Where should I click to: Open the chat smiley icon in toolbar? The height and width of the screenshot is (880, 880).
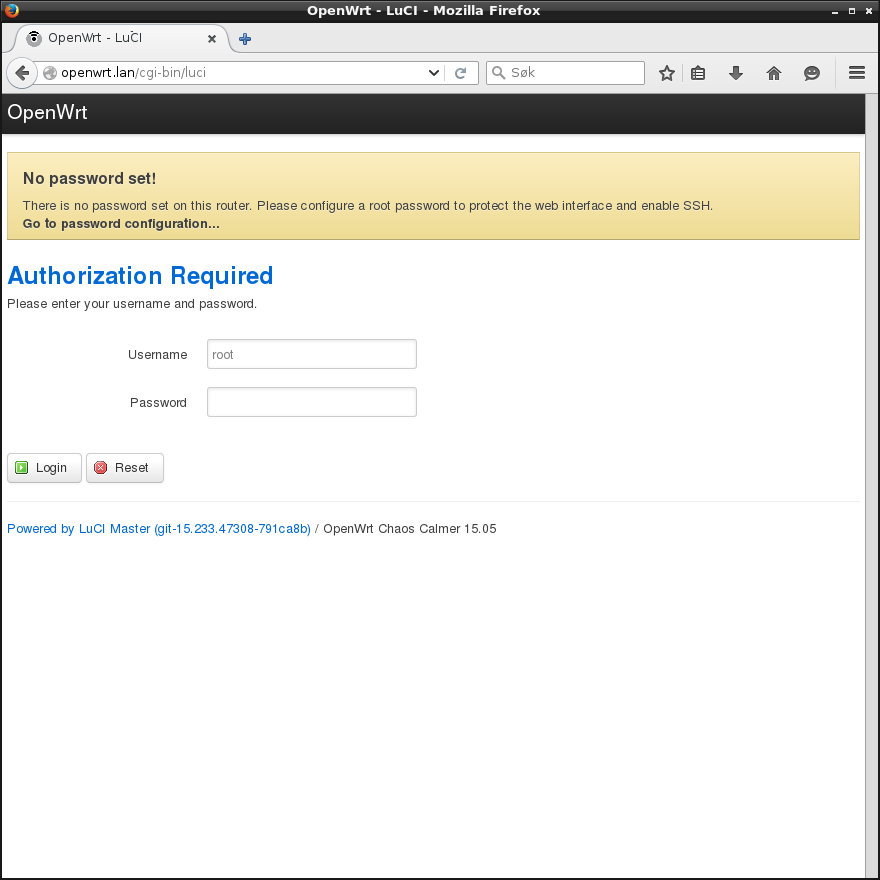[812, 73]
